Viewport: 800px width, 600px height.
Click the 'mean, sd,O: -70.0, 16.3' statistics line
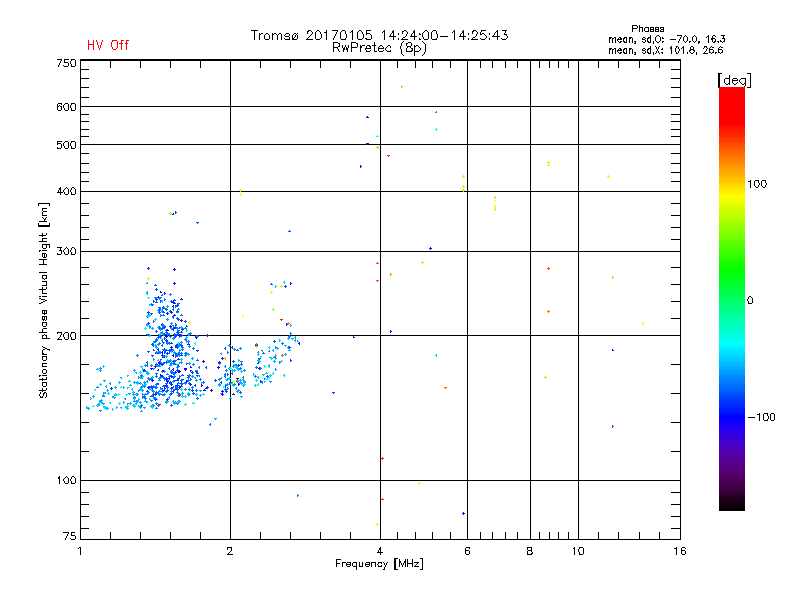[x=667, y=39]
